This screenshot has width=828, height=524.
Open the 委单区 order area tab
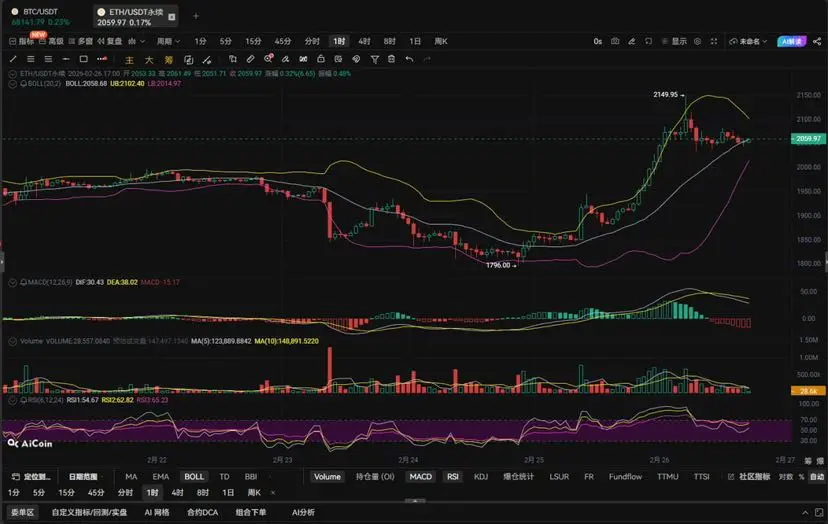22,512
